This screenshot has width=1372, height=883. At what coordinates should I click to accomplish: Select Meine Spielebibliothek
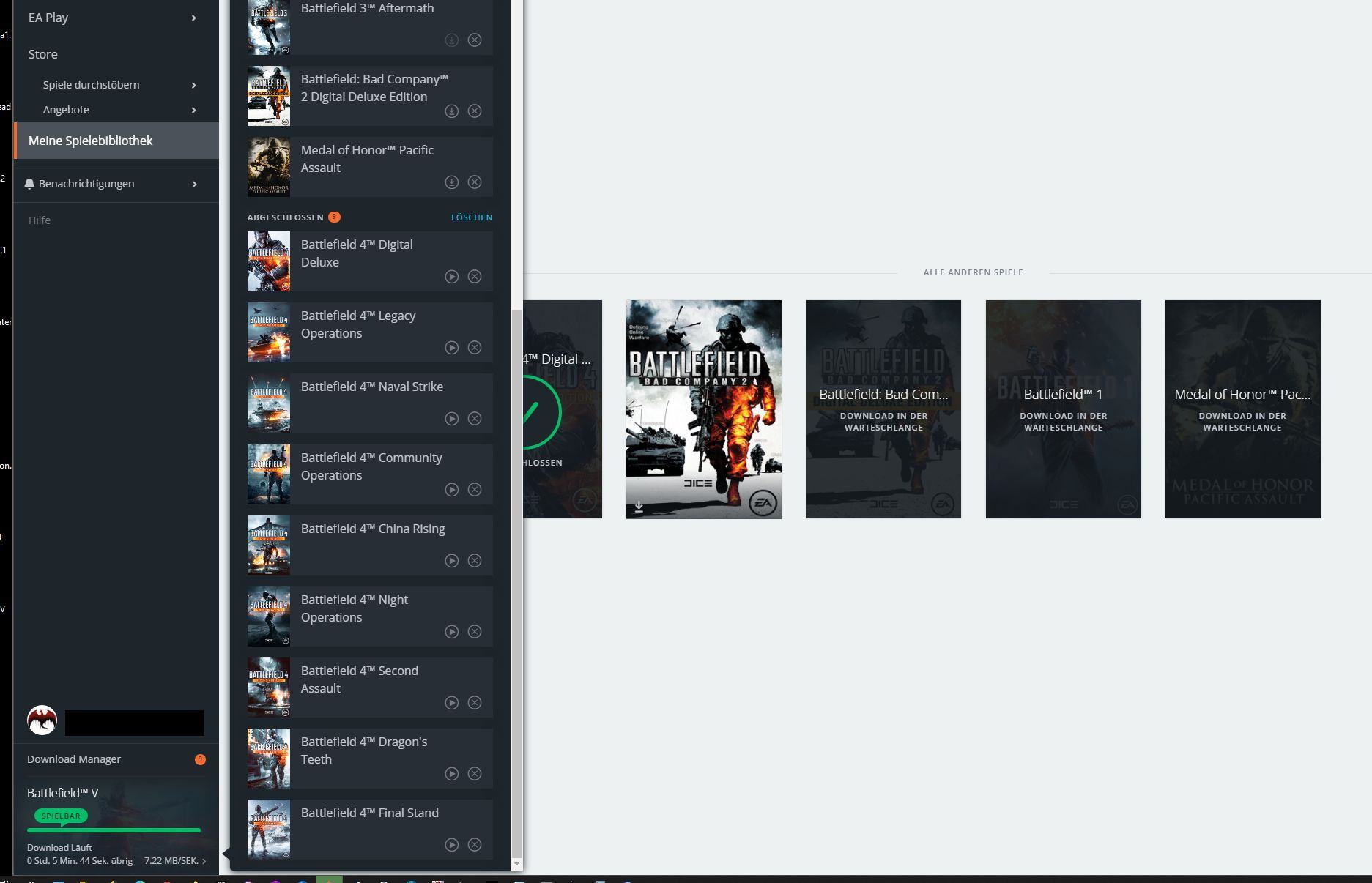coord(116,141)
